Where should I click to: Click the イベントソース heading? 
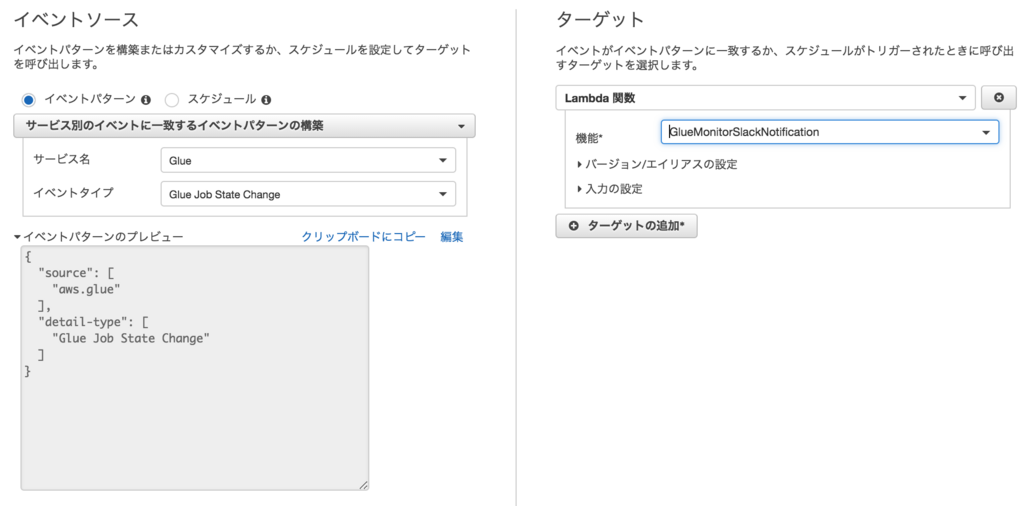tap(76, 20)
